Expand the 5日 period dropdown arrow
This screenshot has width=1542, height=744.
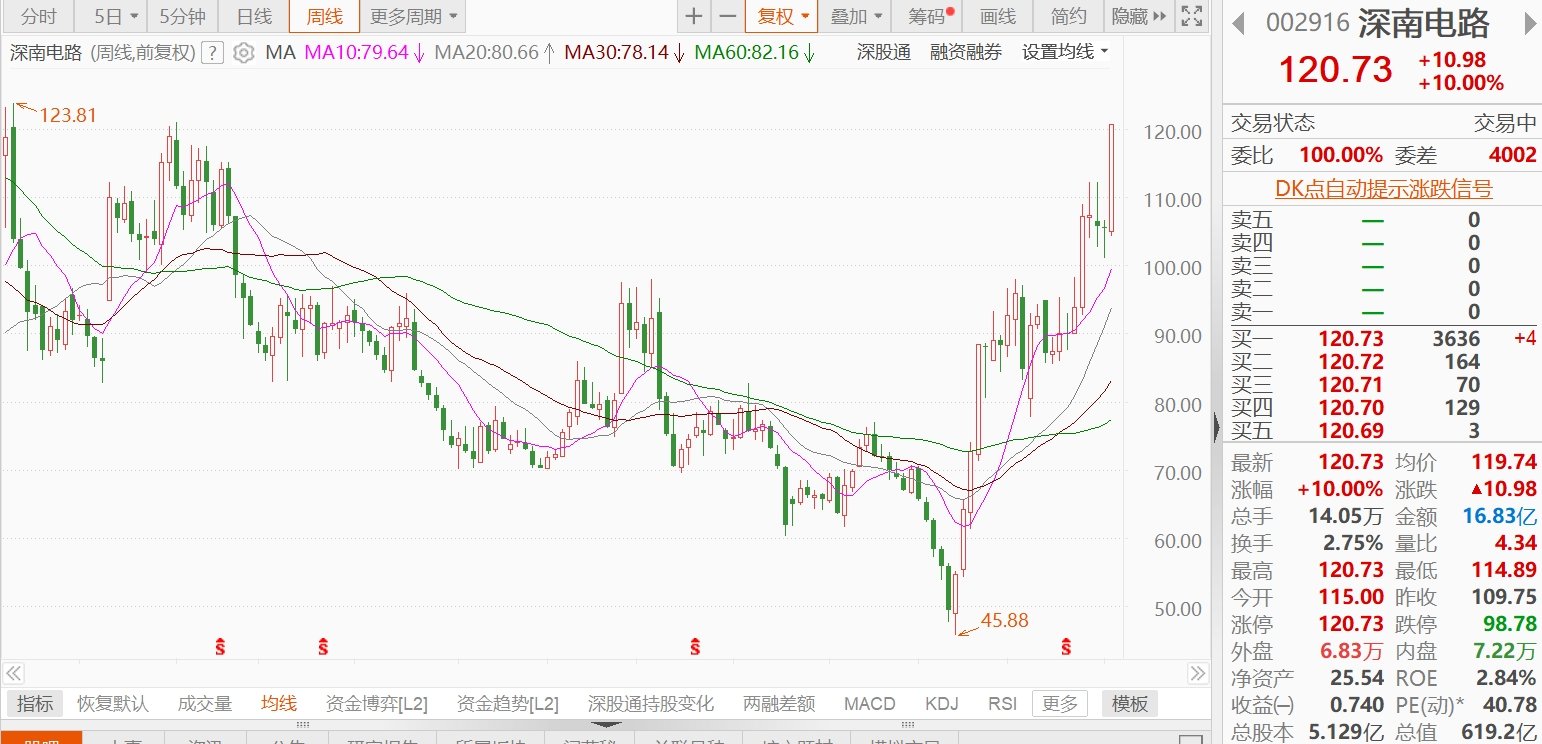pos(134,17)
